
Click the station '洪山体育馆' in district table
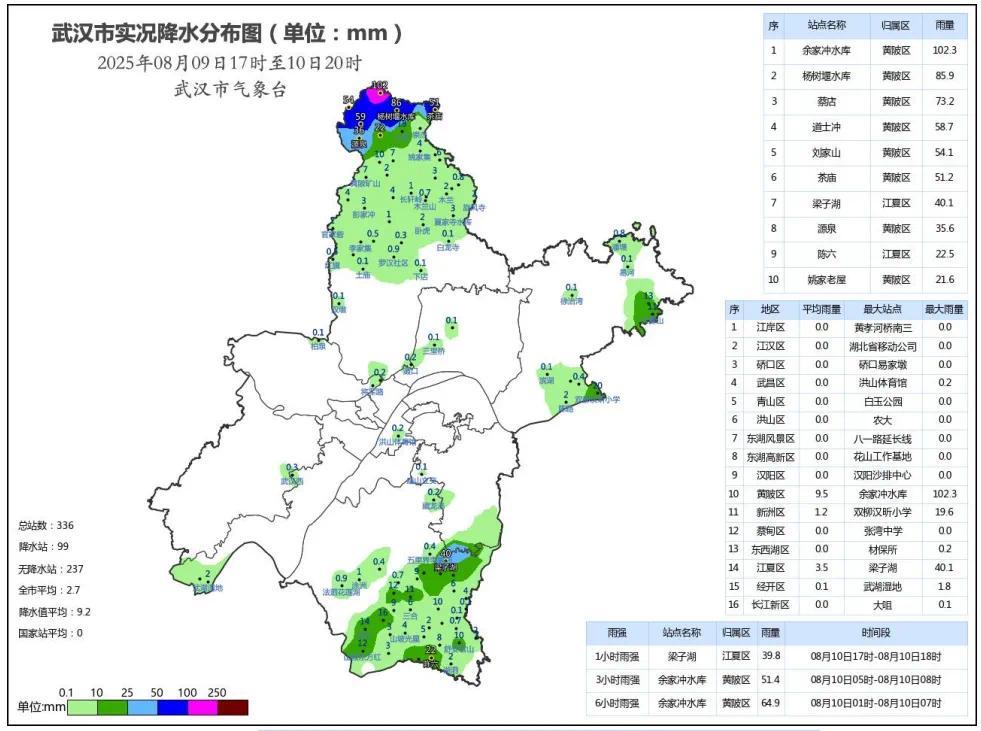coord(882,383)
